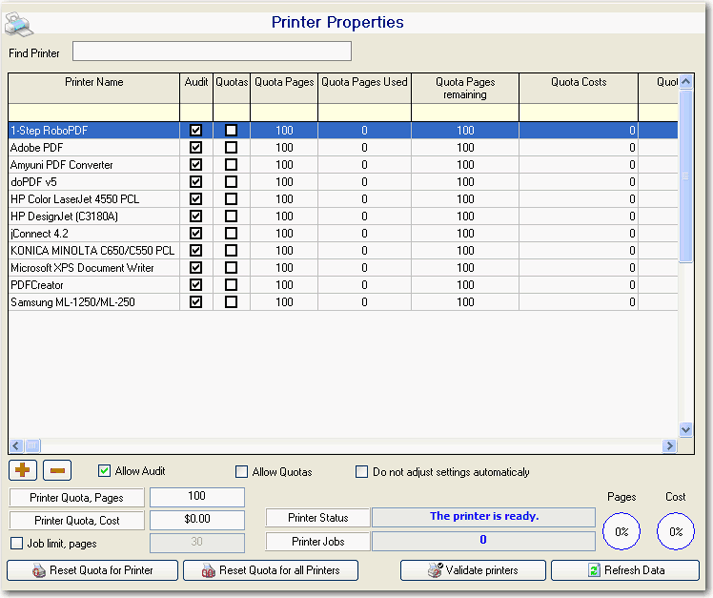Click the Printer Quota, Pages label button

[x=76, y=497]
